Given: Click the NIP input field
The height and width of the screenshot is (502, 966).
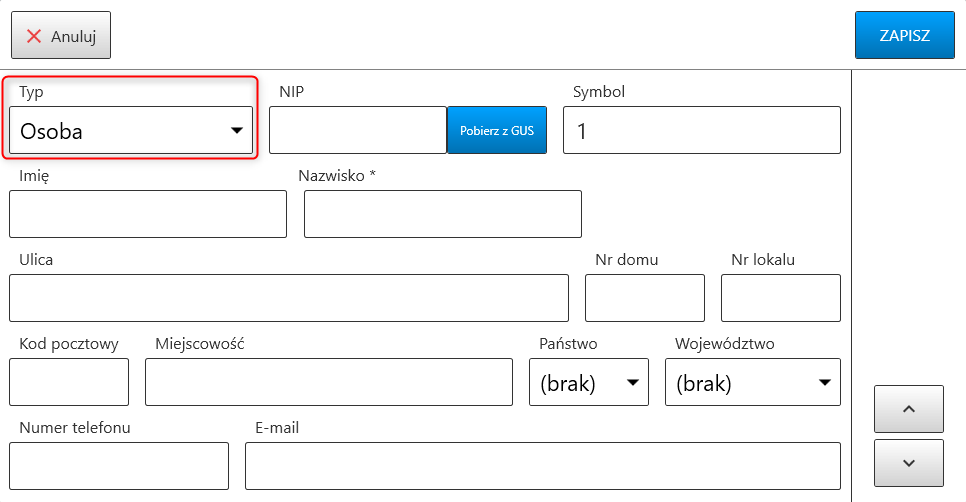Looking at the screenshot, I should coord(358,130).
